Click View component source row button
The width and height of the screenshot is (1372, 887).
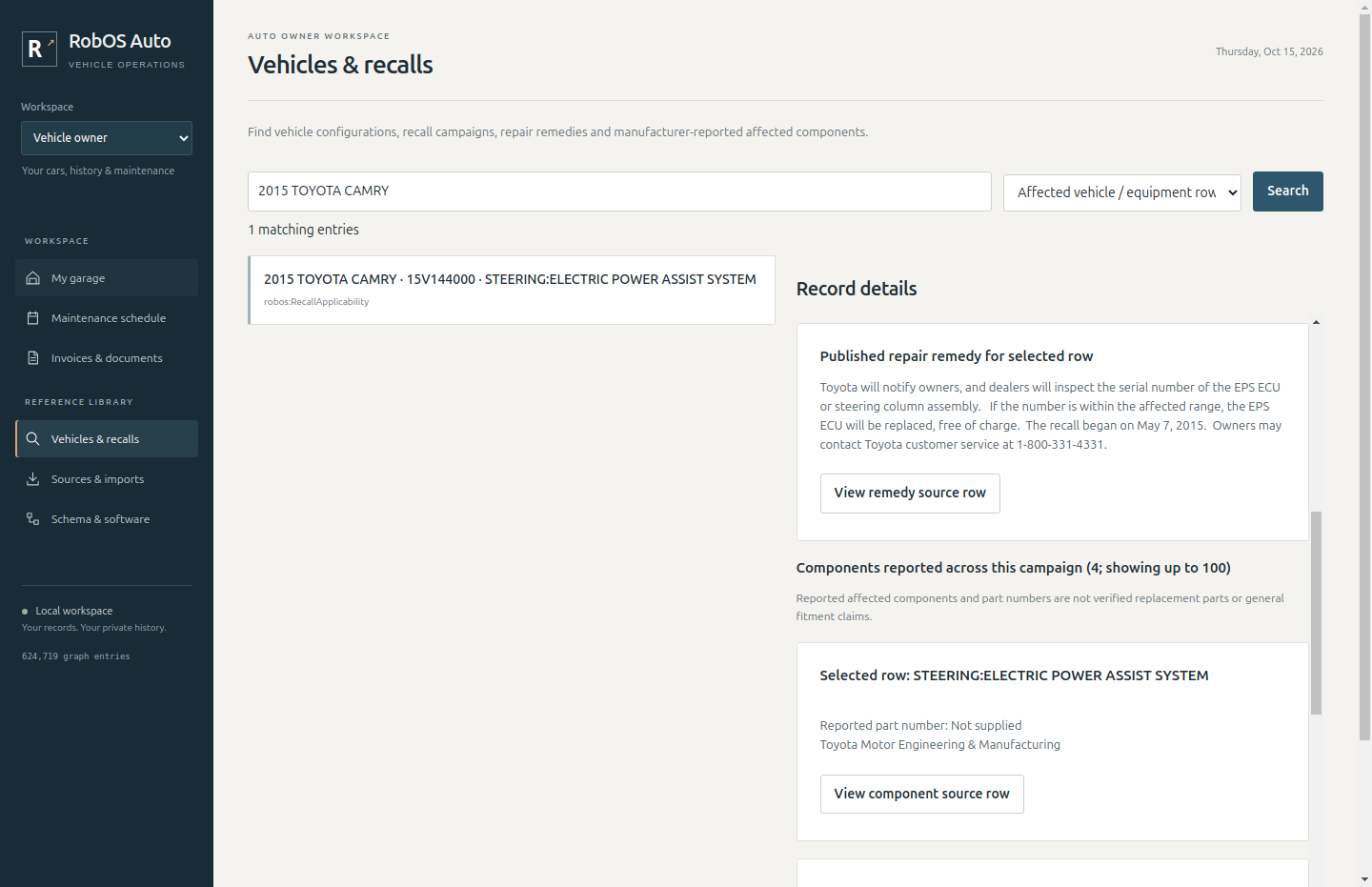point(921,795)
